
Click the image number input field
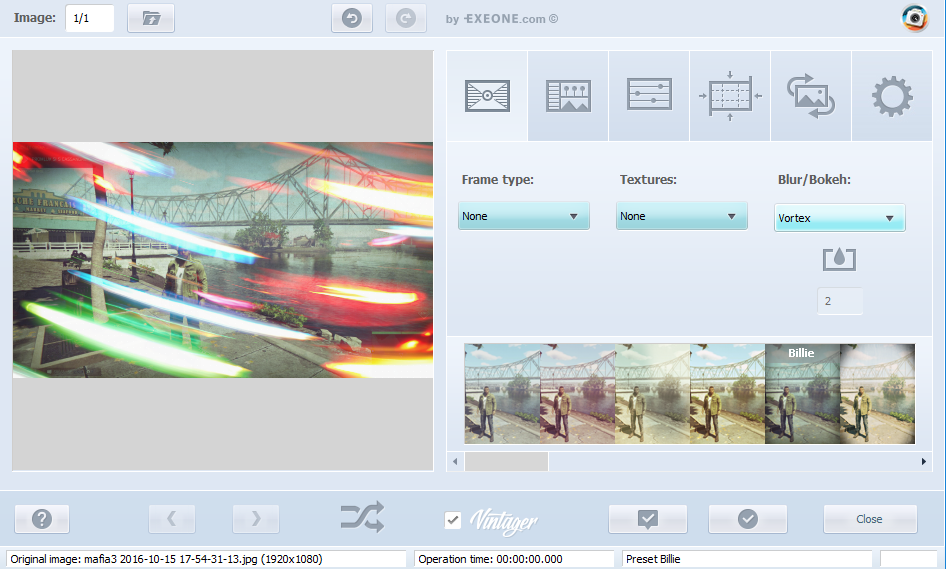(x=89, y=18)
